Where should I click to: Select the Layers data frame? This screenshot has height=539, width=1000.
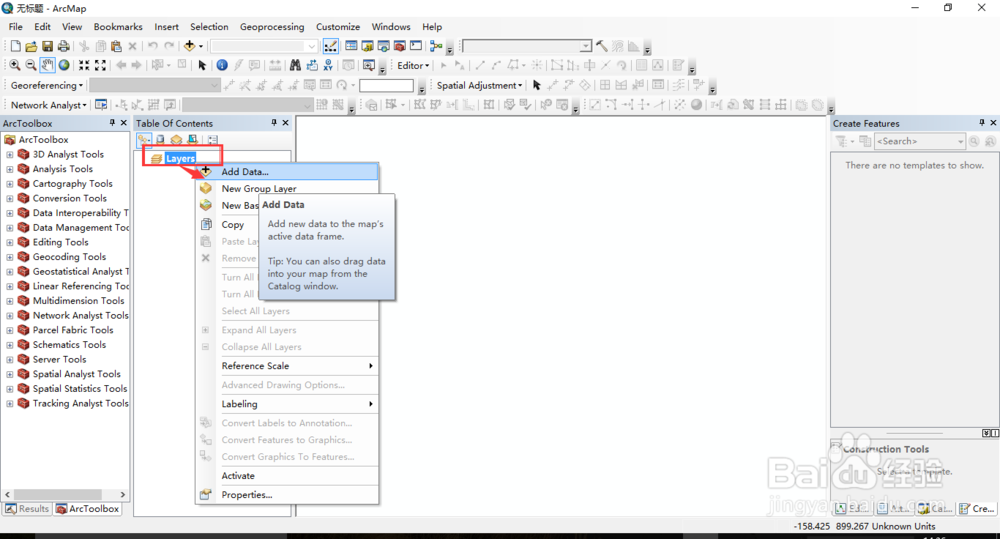tap(180, 158)
